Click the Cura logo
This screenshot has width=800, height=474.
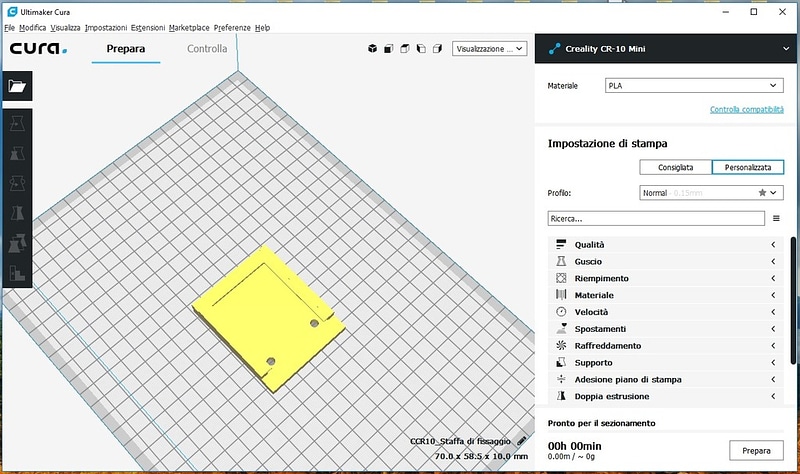[x=39, y=48]
